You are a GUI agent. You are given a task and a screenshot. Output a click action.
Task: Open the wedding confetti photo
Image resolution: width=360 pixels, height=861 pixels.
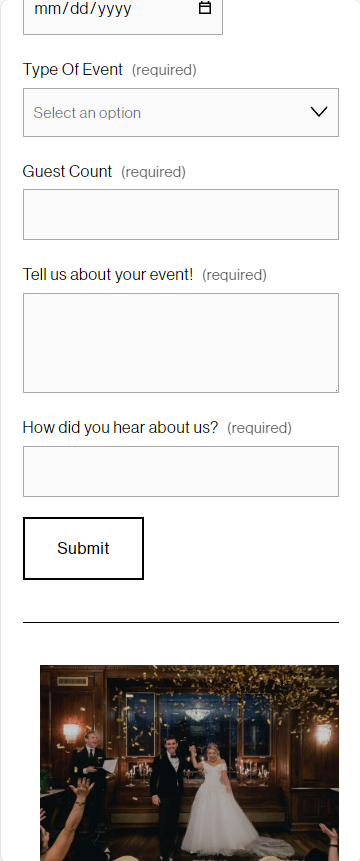(x=189, y=763)
